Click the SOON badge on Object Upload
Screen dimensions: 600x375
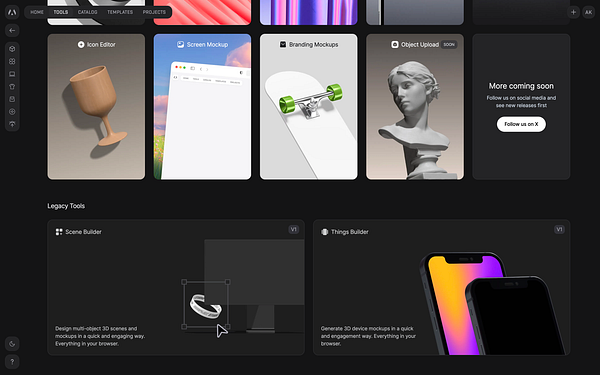(x=449, y=45)
